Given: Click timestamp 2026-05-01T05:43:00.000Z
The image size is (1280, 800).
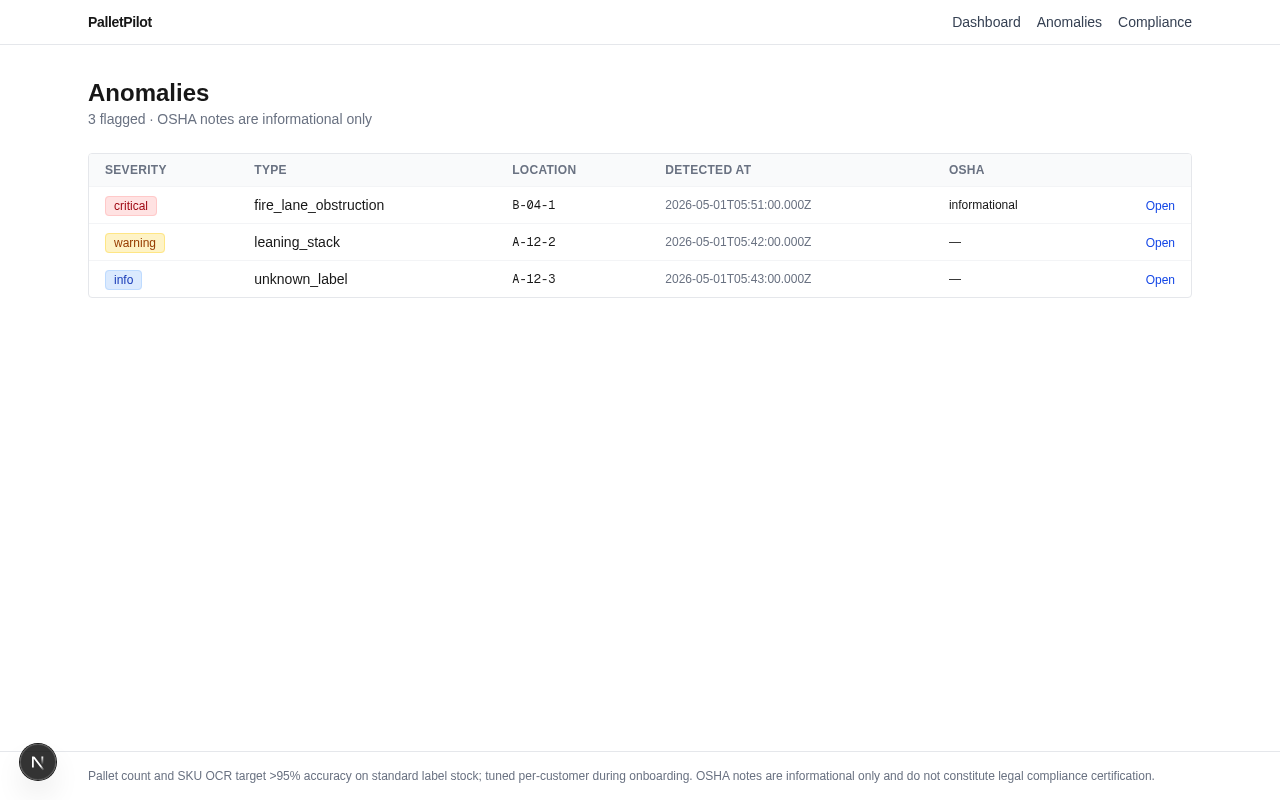Looking at the screenshot, I should point(738,279).
